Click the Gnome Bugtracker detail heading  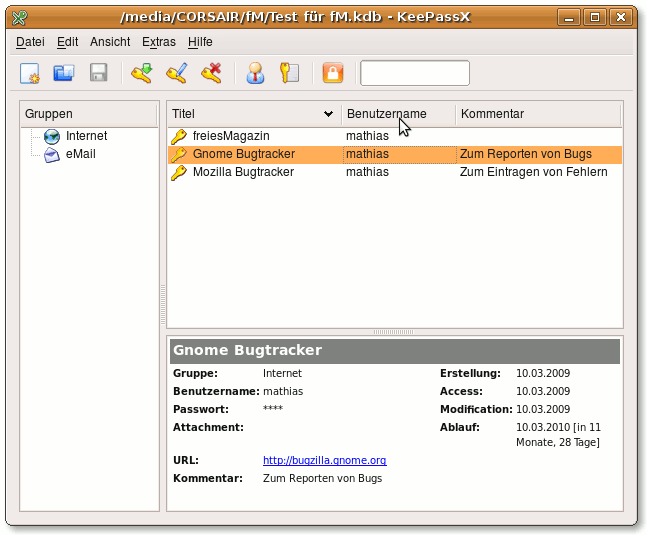coord(248,350)
